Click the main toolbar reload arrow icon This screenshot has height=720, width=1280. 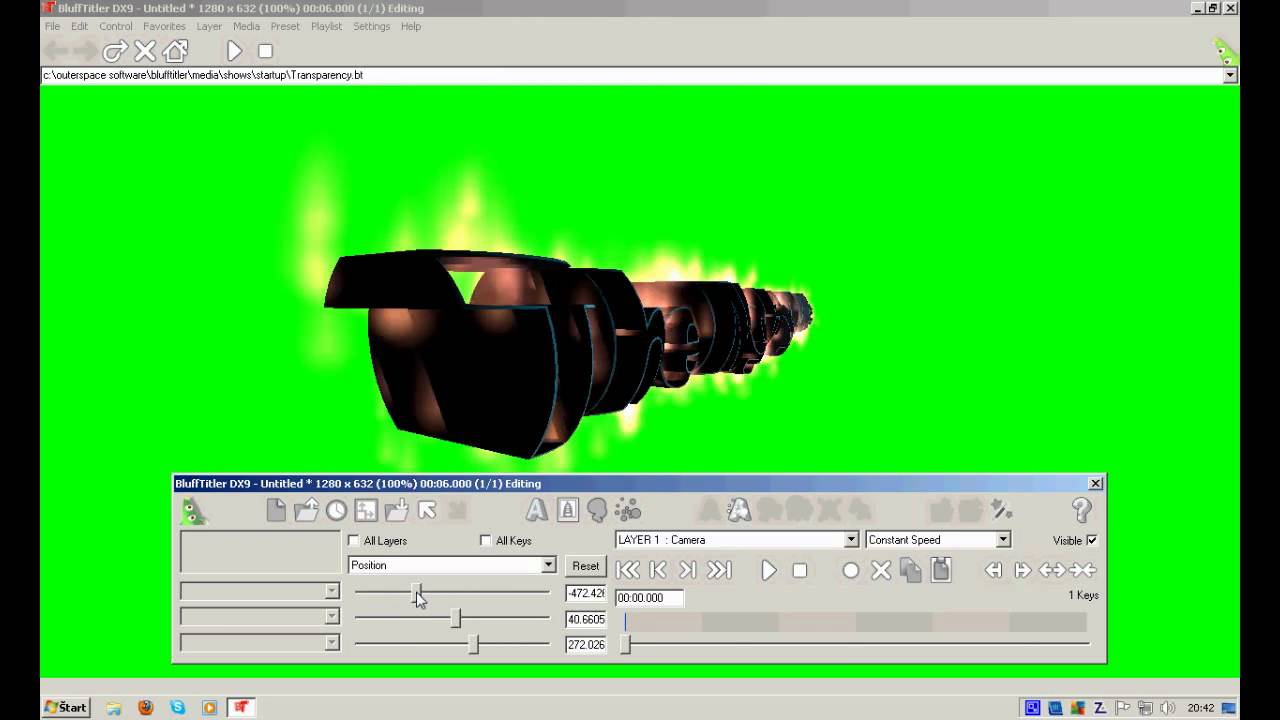tap(115, 51)
